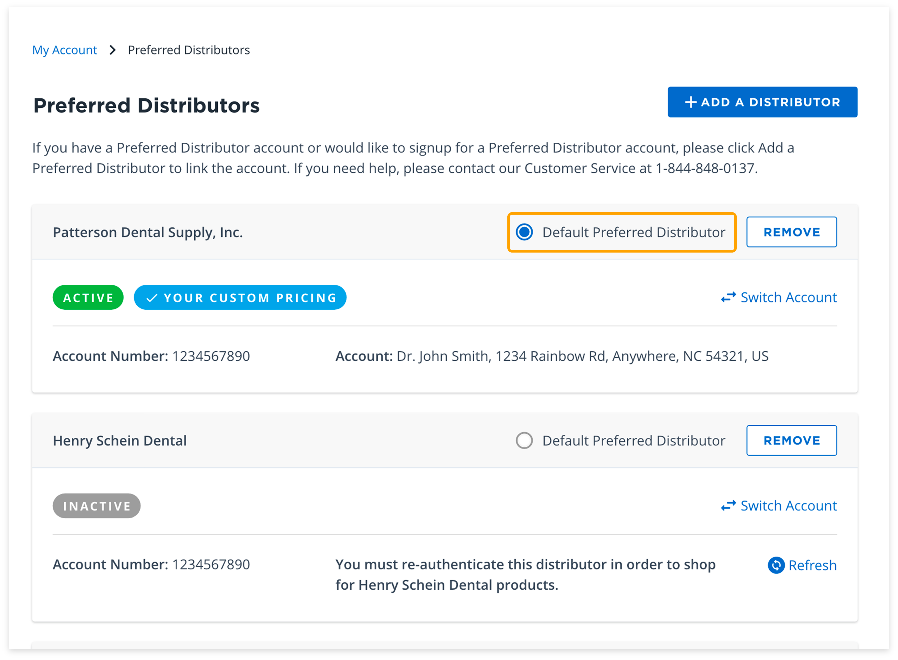Click the plus icon on Add a Distributor
The height and width of the screenshot is (660, 898).
pos(690,102)
